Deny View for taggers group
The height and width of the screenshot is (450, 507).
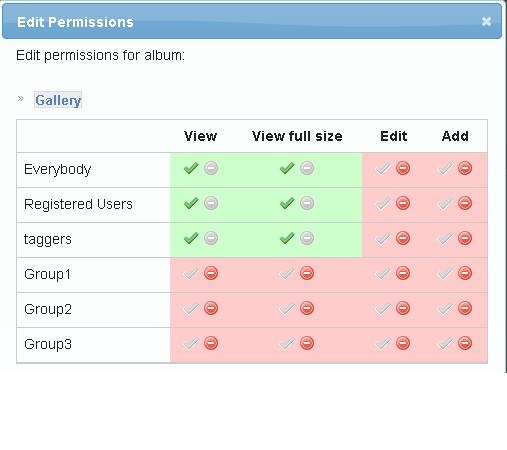(x=211, y=238)
